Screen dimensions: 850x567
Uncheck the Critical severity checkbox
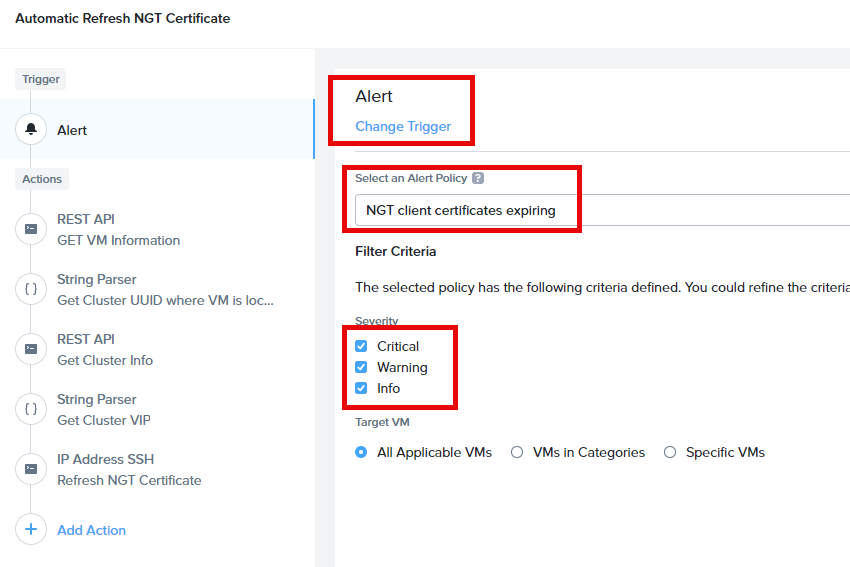[361, 346]
